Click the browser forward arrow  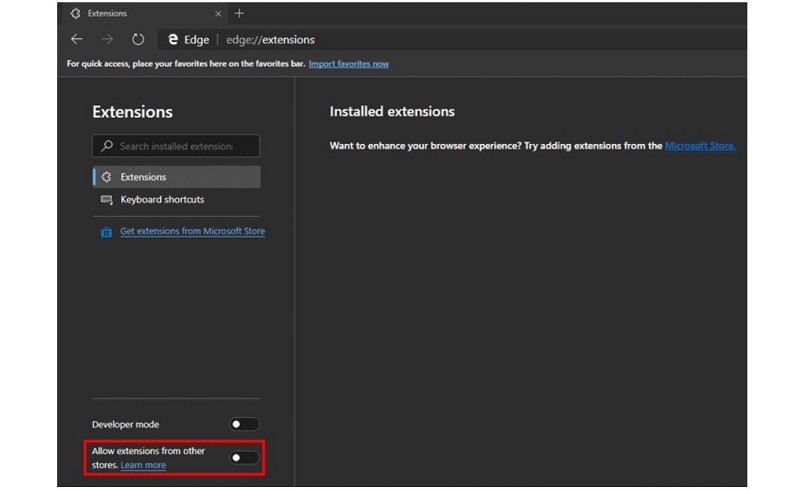107,39
